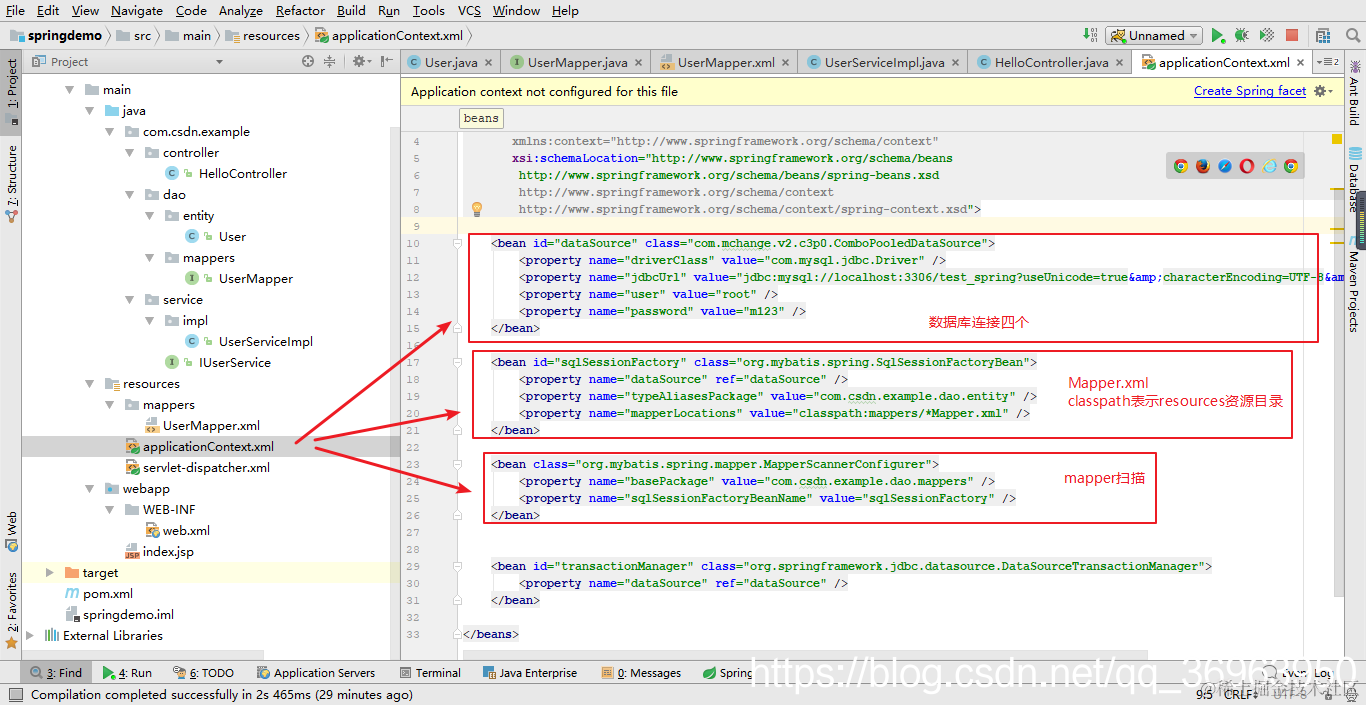Show hidden editor tabs list dropdown
Screen dimensions: 1366x705
[1328, 62]
